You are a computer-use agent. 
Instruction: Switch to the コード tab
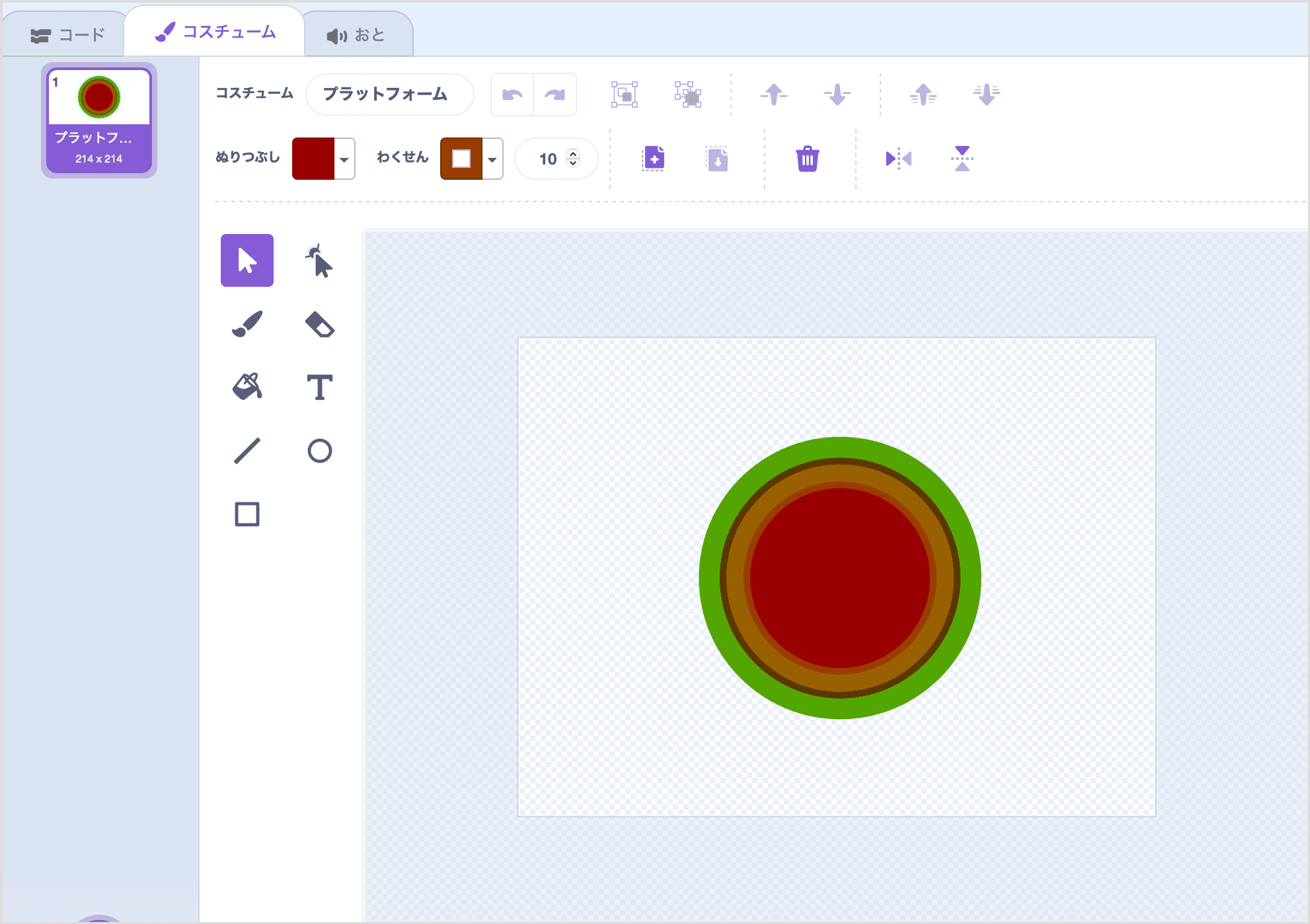coord(69,32)
